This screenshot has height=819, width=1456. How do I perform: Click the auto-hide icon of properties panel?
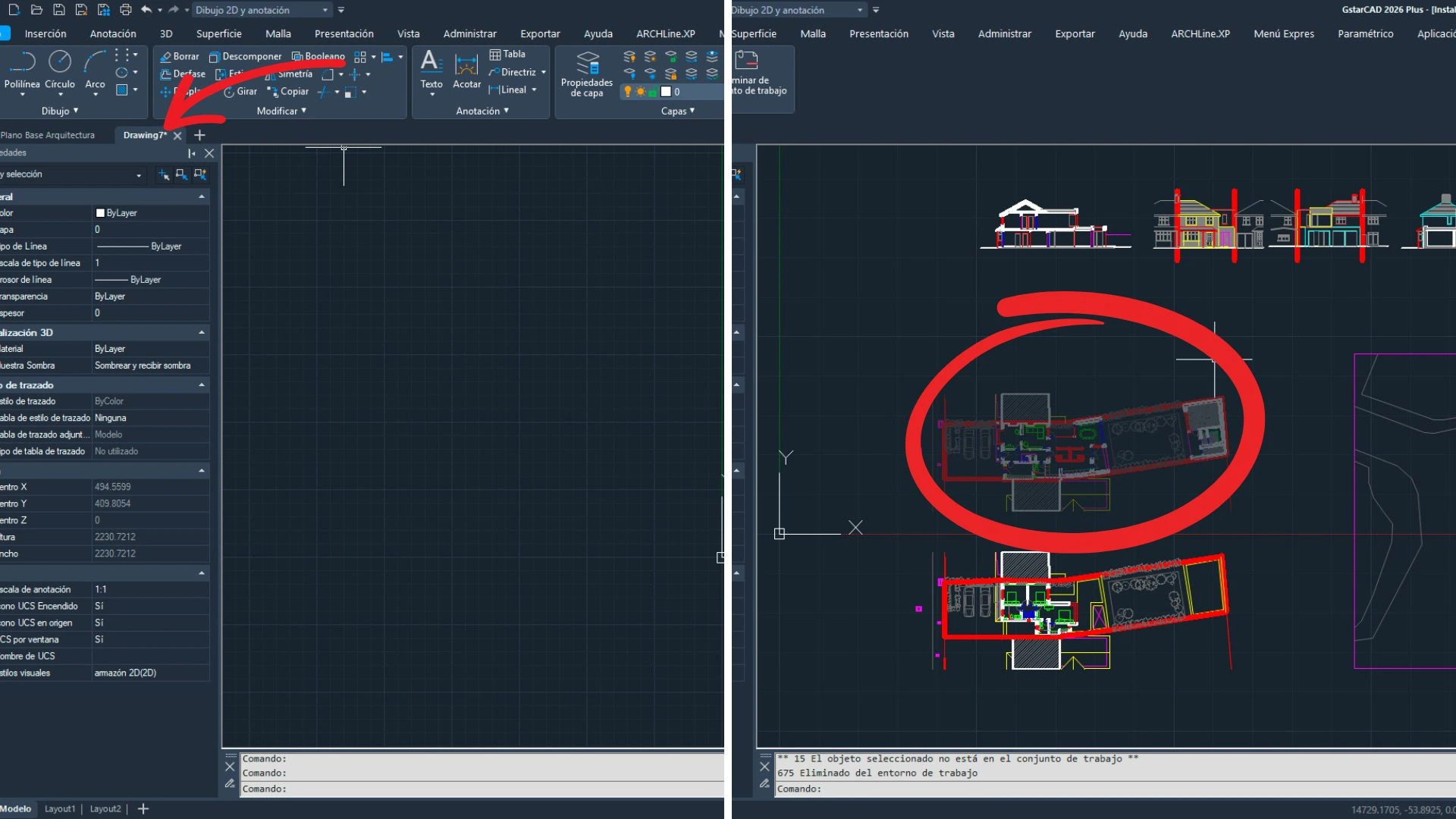tap(192, 153)
